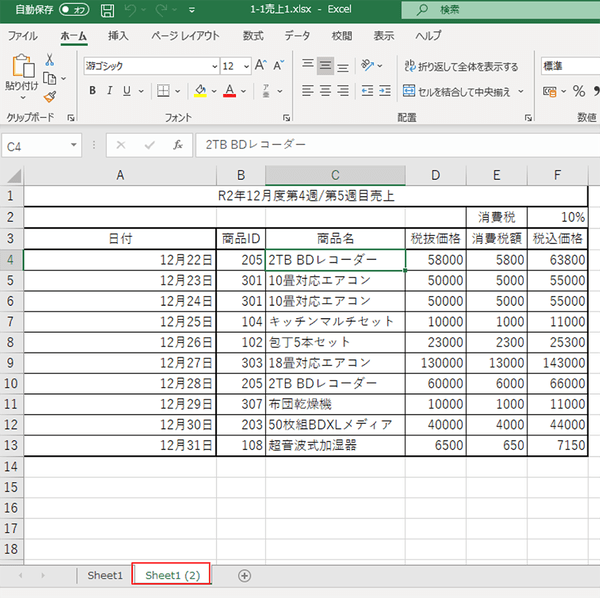Click the Select All corner triangle
The width and height of the screenshot is (600, 598).
pyautogui.click(x=13, y=176)
